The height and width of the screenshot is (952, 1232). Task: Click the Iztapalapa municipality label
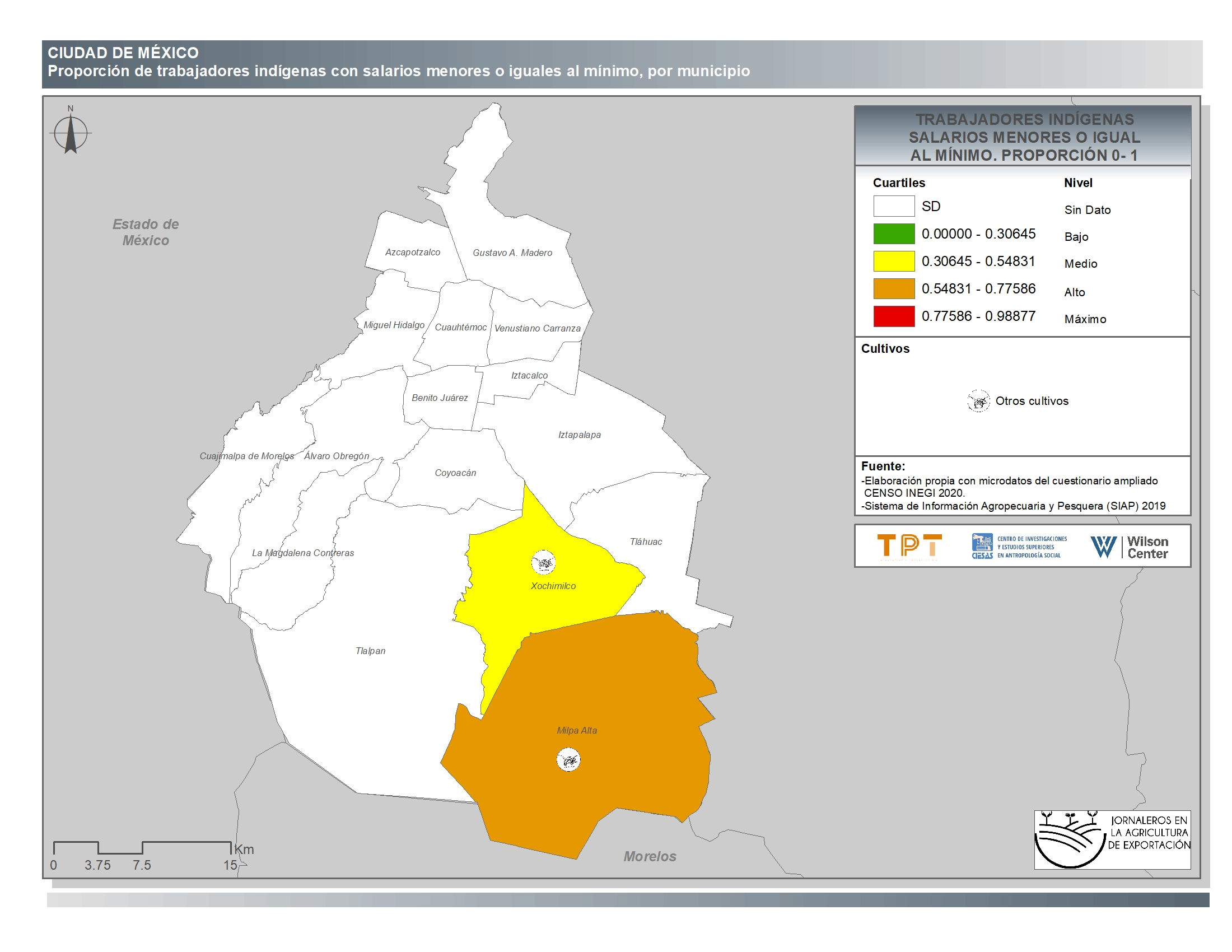coord(580,435)
